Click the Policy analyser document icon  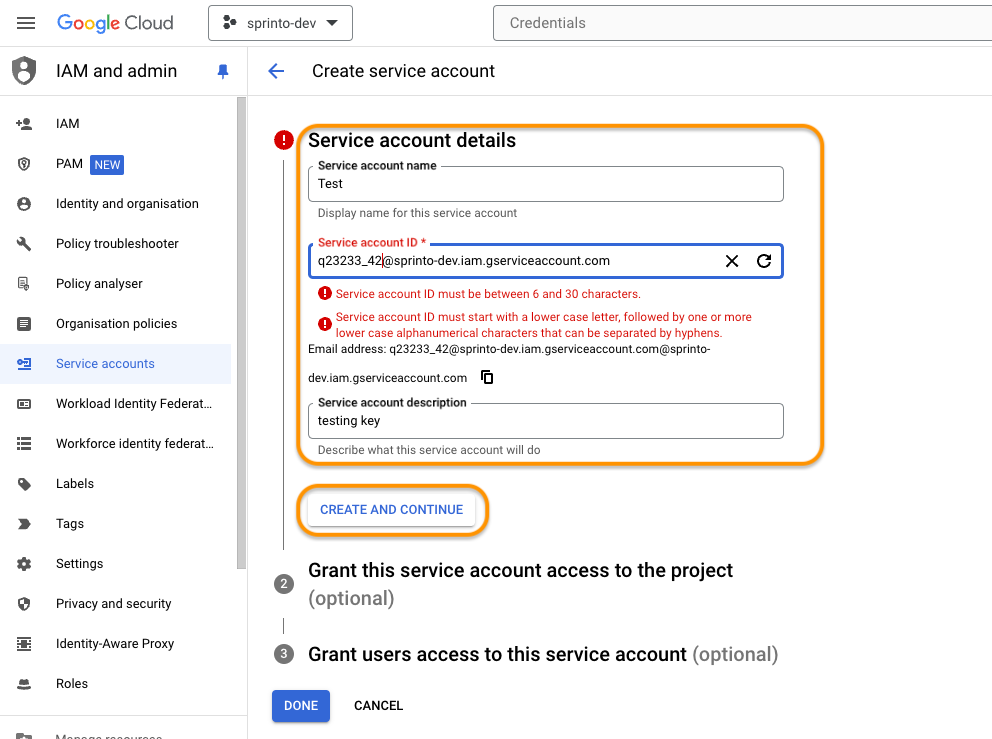click(24, 283)
